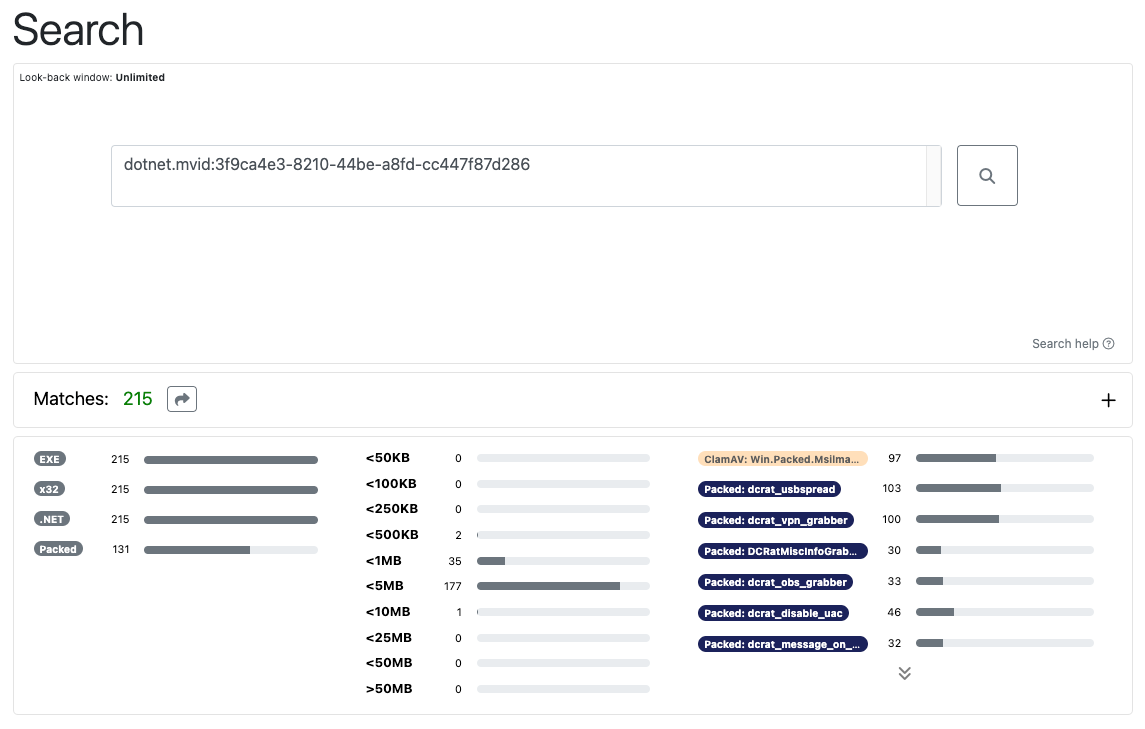
Task: Click the count 177 beside <5MB
Action: [x=453, y=587]
